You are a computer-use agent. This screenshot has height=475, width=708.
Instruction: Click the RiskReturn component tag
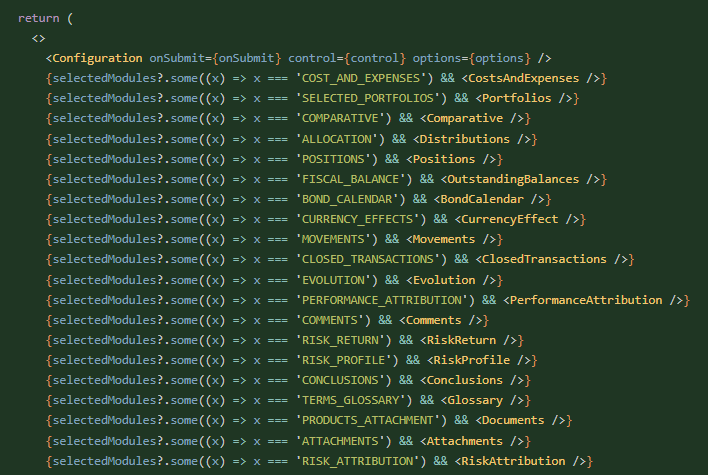click(x=461, y=340)
